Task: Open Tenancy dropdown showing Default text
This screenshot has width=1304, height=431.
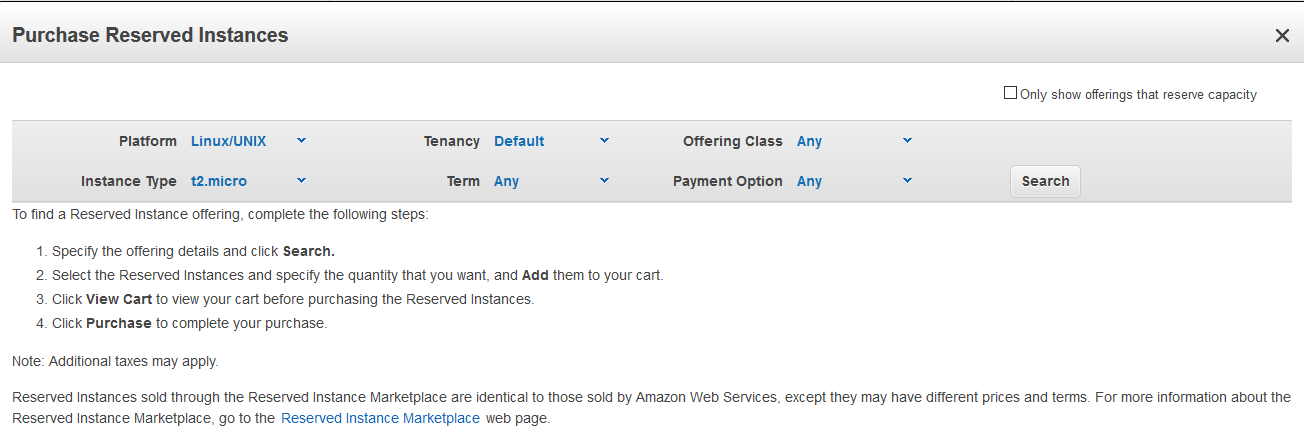Action: click(519, 141)
